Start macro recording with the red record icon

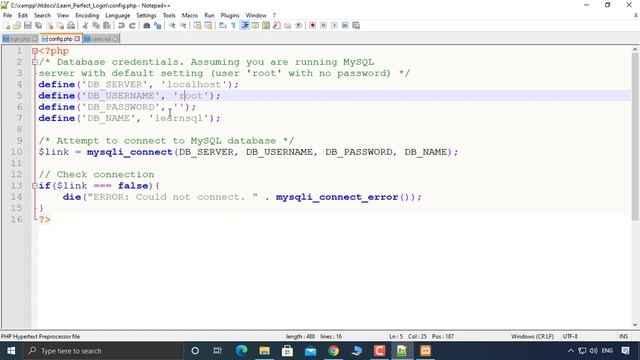pos(313,25)
